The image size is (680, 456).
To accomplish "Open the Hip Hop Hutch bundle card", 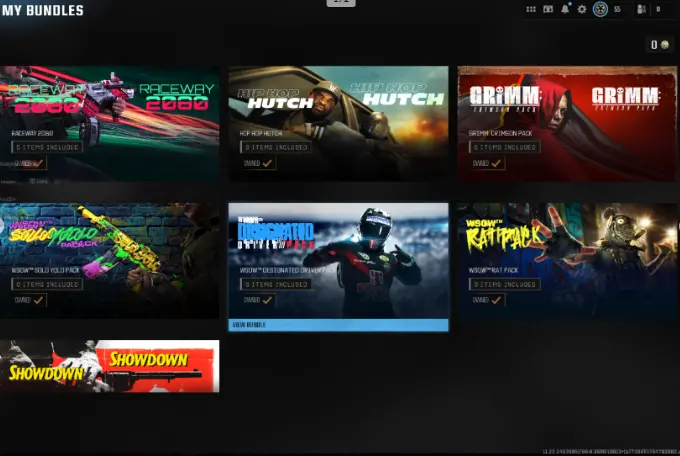I will point(338,123).
